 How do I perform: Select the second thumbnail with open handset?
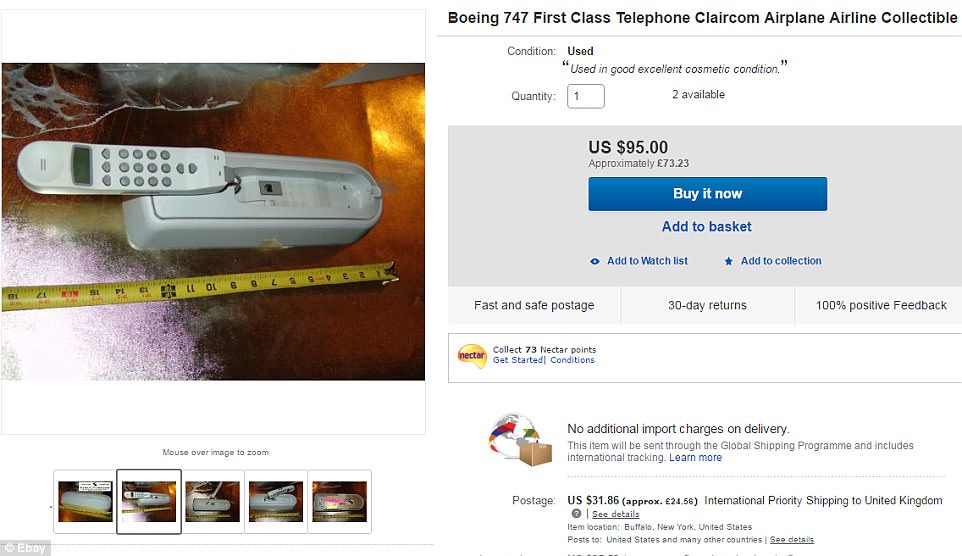[149, 502]
